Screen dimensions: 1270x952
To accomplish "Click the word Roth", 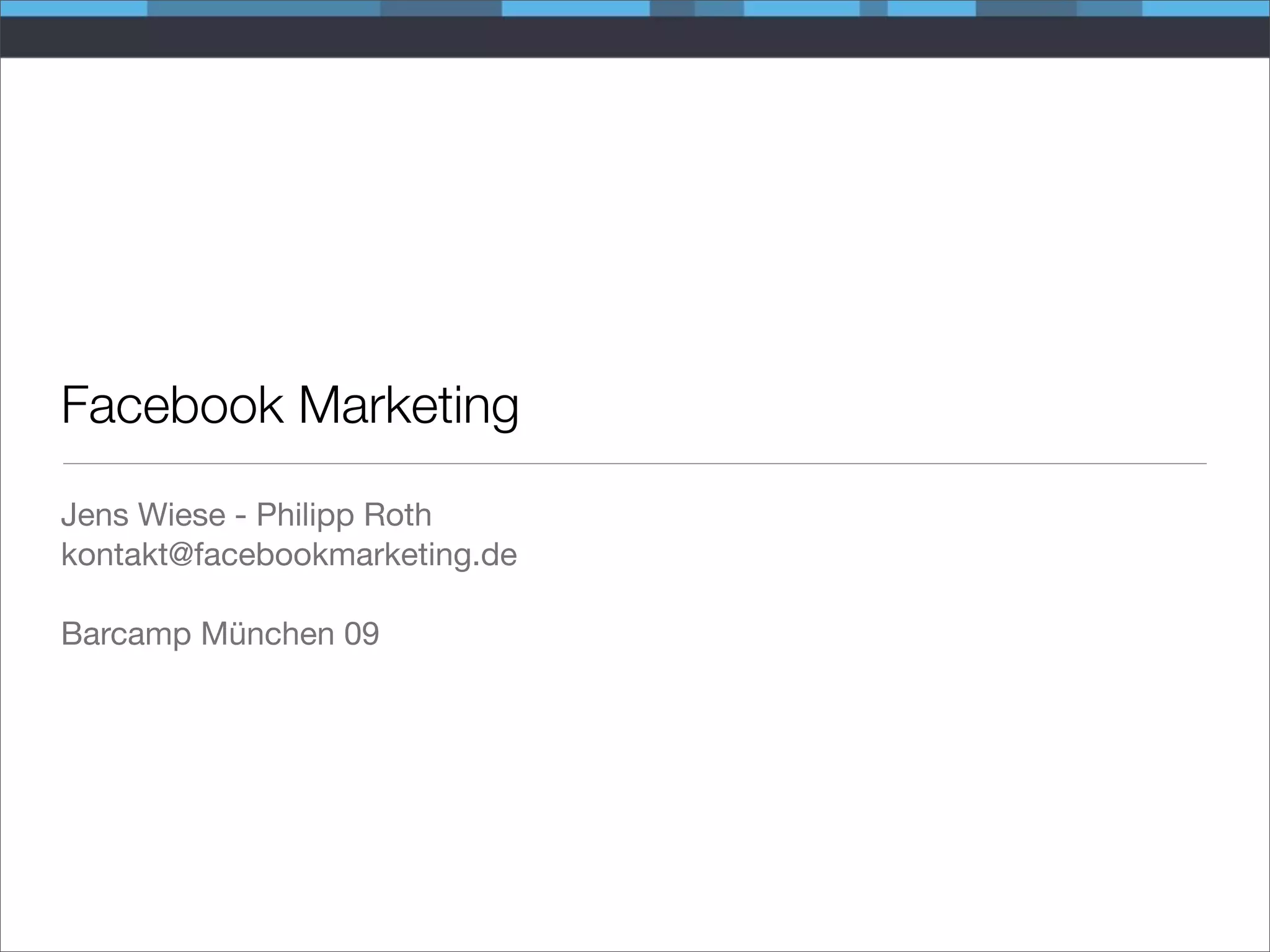I will 397,514.
